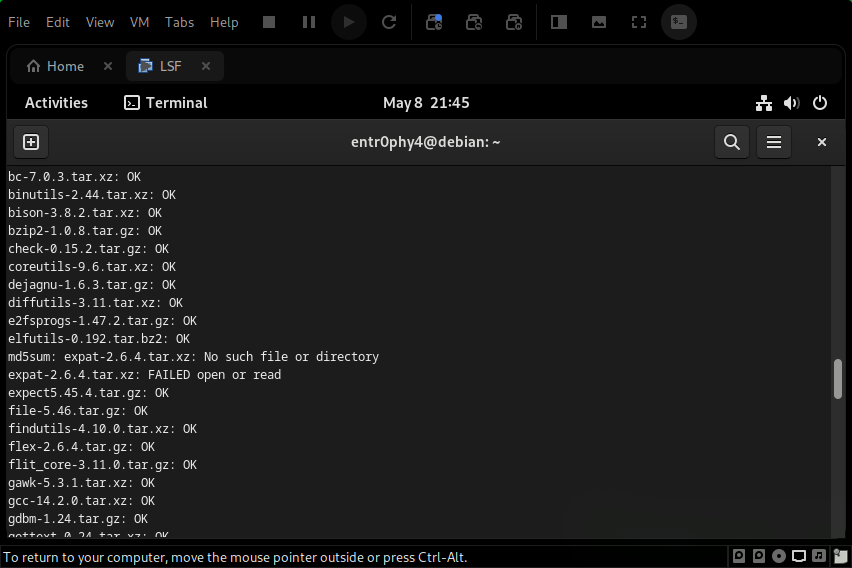This screenshot has height=568, width=852.
Task: Open the VM menu
Action: 137,22
